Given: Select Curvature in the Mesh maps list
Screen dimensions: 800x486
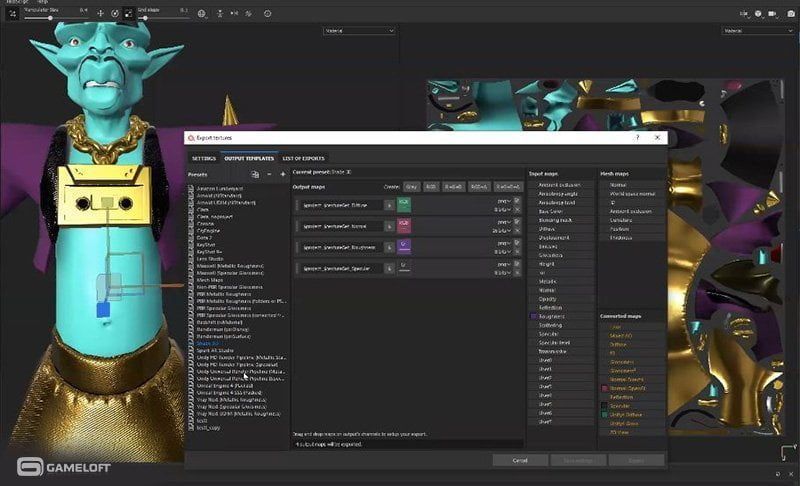Looking at the screenshot, I should coord(621,220).
